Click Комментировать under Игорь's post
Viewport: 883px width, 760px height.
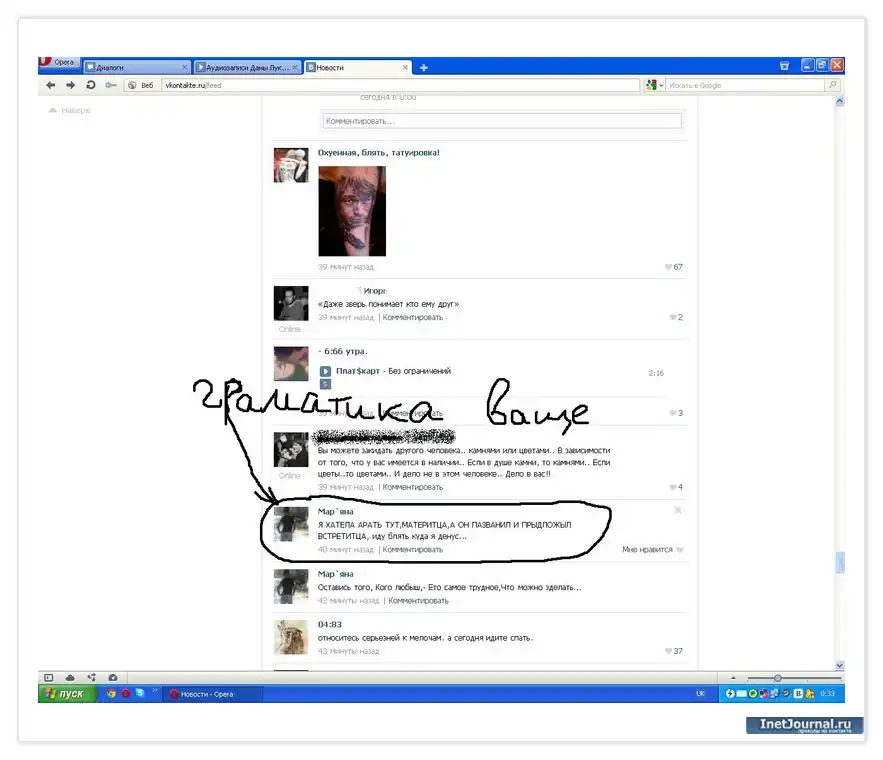[x=412, y=317]
